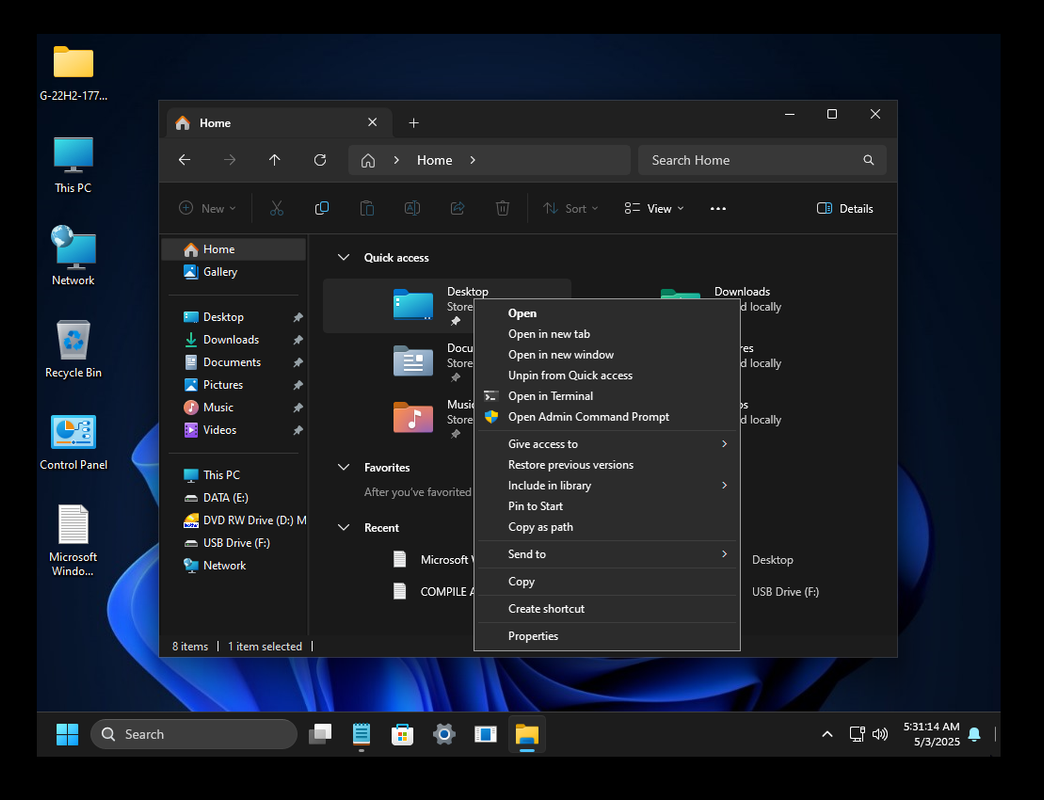Click volume speaker icon in system tray
This screenshot has width=1044, height=800.
pyautogui.click(x=880, y=734)
